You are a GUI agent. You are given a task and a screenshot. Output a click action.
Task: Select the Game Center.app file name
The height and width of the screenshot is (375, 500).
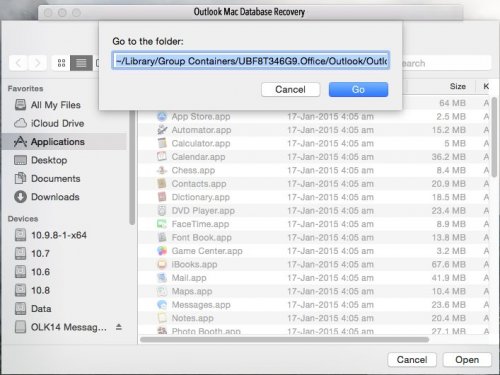207,251
